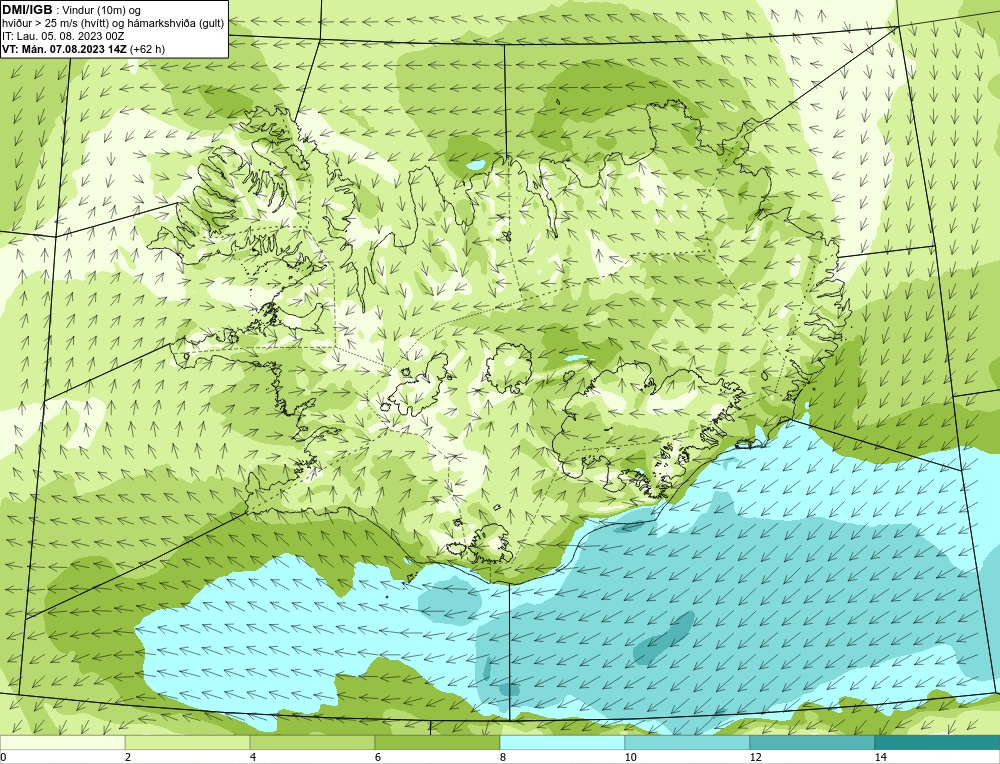1000x764 pixels.
Task: Click the above 14 m/s darkest teal swatch
Action: coord(938,742)
